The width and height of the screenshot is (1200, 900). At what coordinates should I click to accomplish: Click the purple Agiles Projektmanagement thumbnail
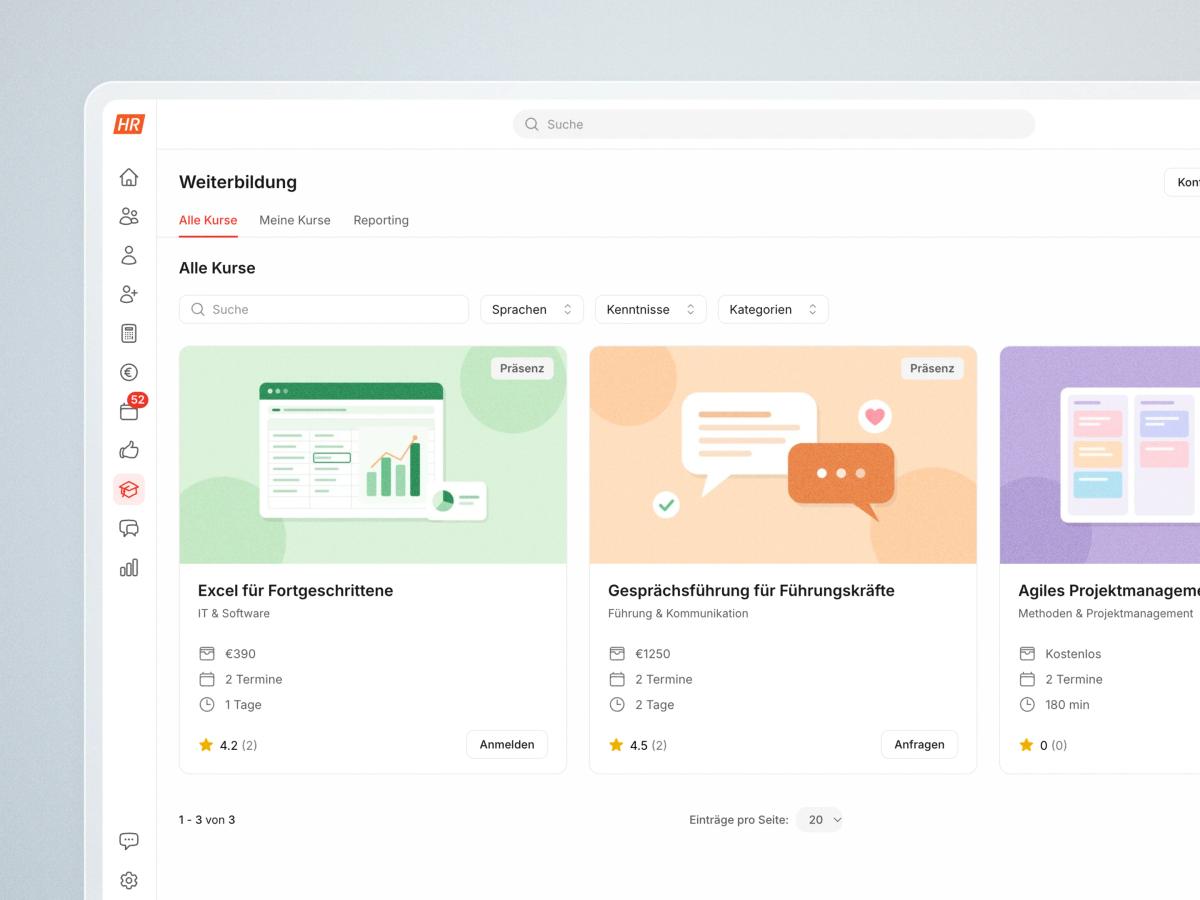click(x=1100, y=455)
